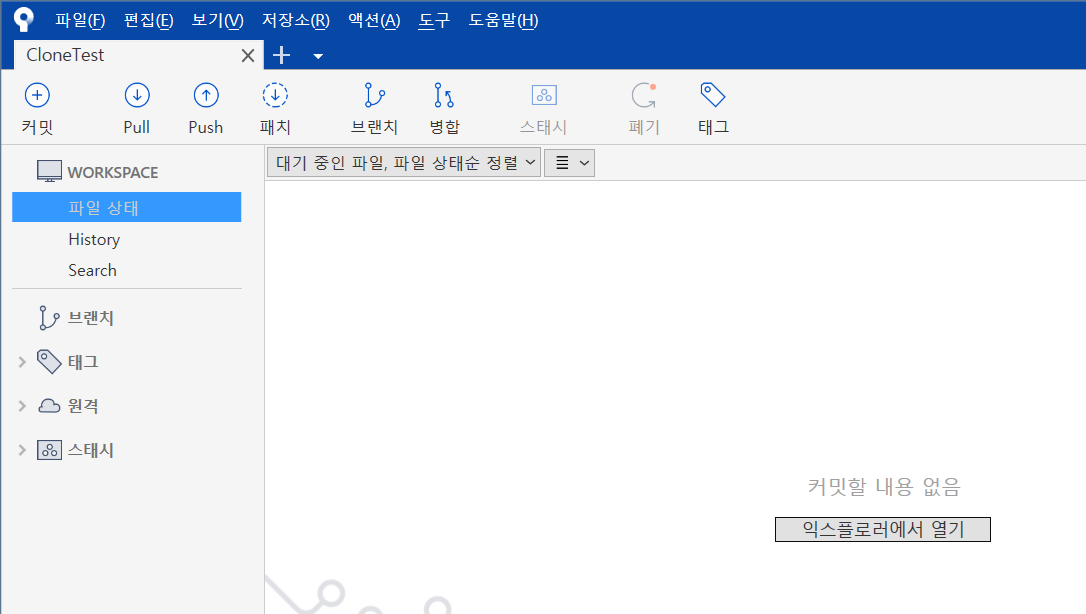Open the 액션(A) menu

click(x=374, y=20)
